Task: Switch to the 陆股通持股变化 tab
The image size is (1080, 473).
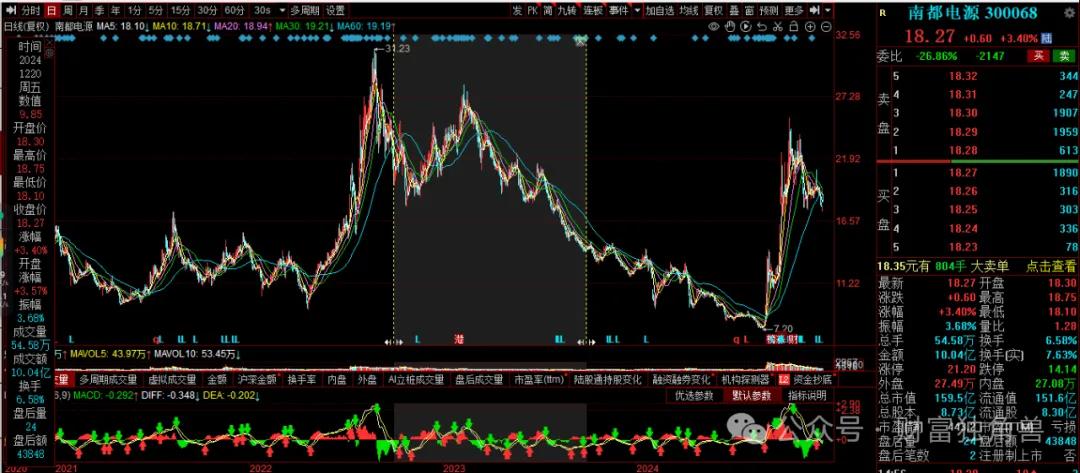Action: pyautogui.click(x=607, y=379)
